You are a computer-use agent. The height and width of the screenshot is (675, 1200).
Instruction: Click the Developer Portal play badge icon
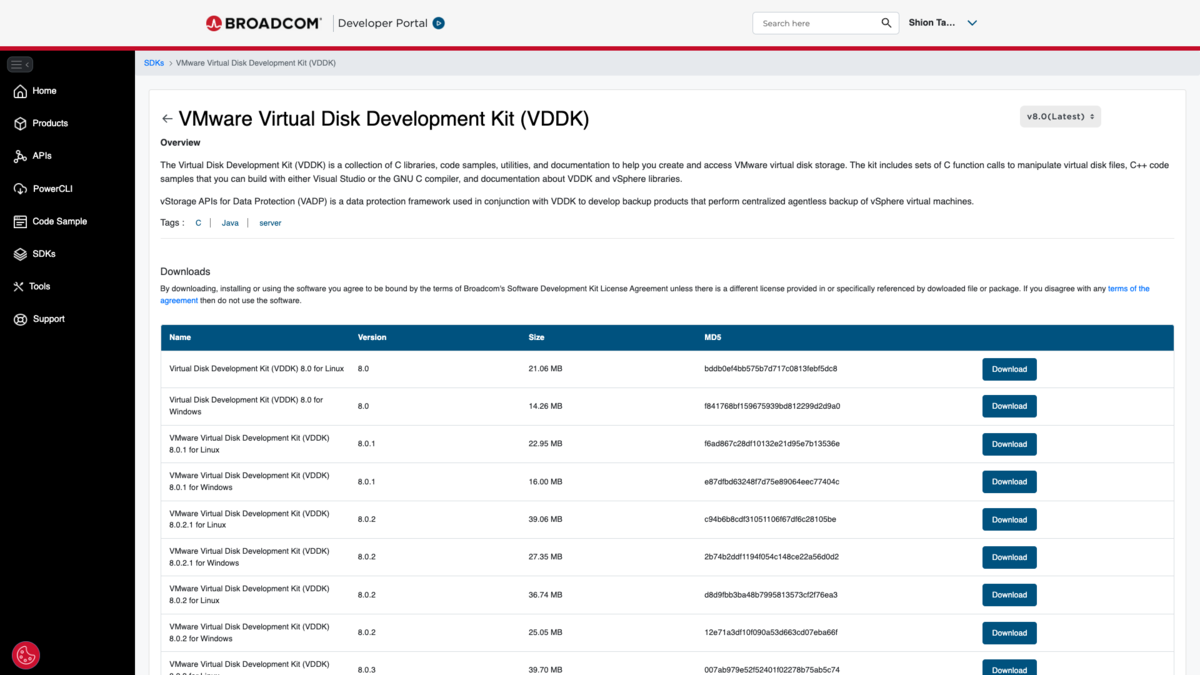pos(439,23)
